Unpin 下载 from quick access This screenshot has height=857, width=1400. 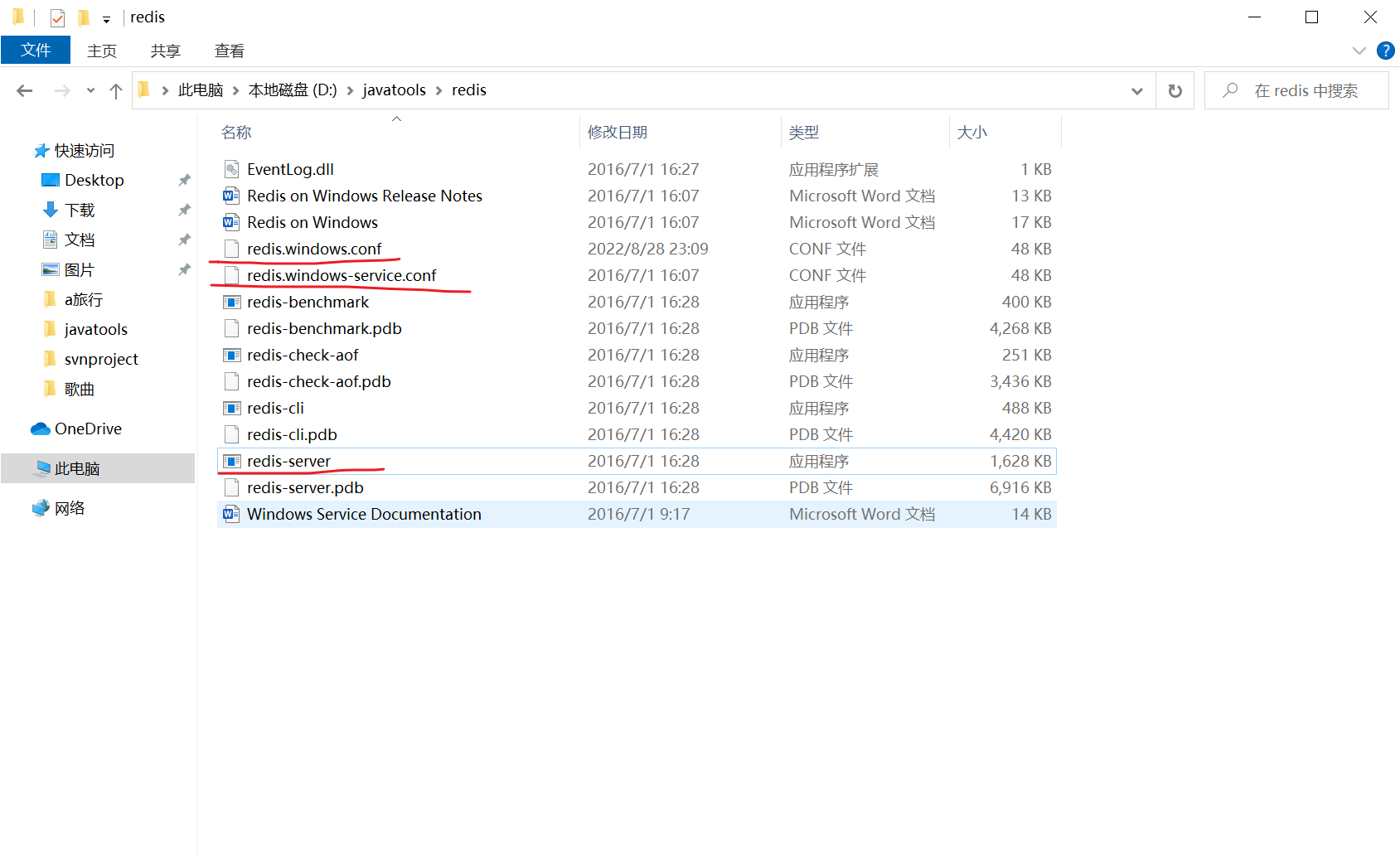pyautogui.click(x=184, y=210)
